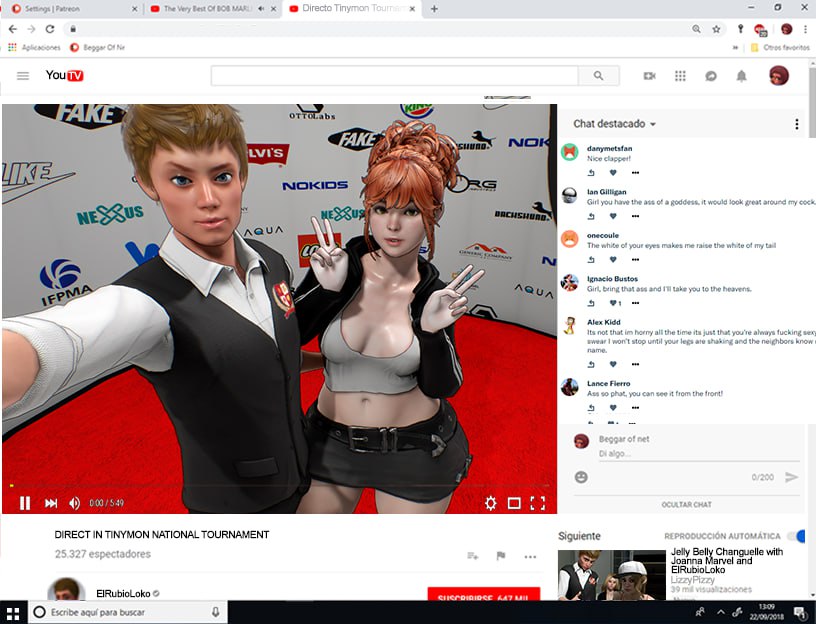
Task: Mute the video volume
Action: point(74,503)
